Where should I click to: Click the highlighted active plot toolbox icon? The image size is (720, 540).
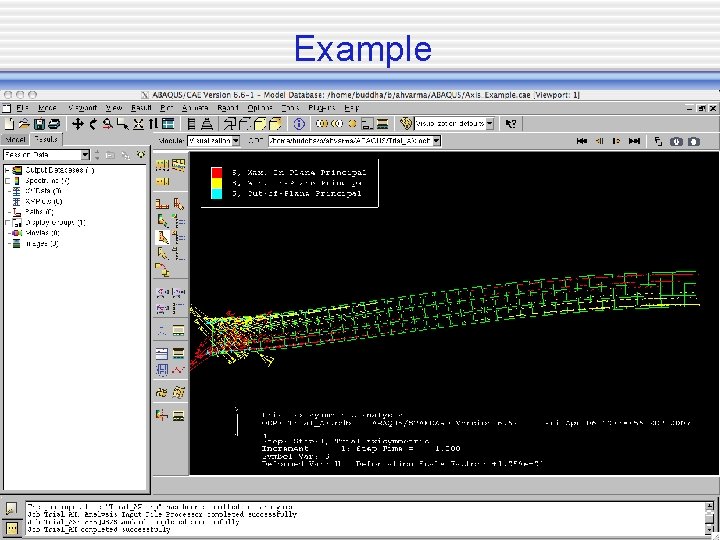pyautogui.click(x=163, y=237)
